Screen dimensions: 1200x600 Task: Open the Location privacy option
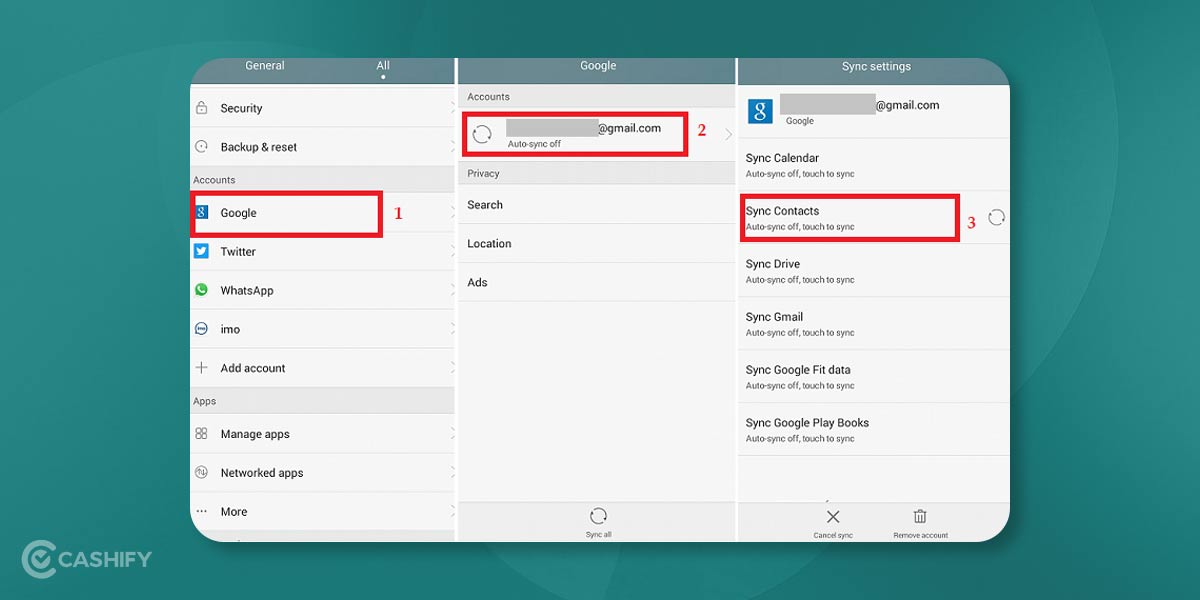[596, 244]
